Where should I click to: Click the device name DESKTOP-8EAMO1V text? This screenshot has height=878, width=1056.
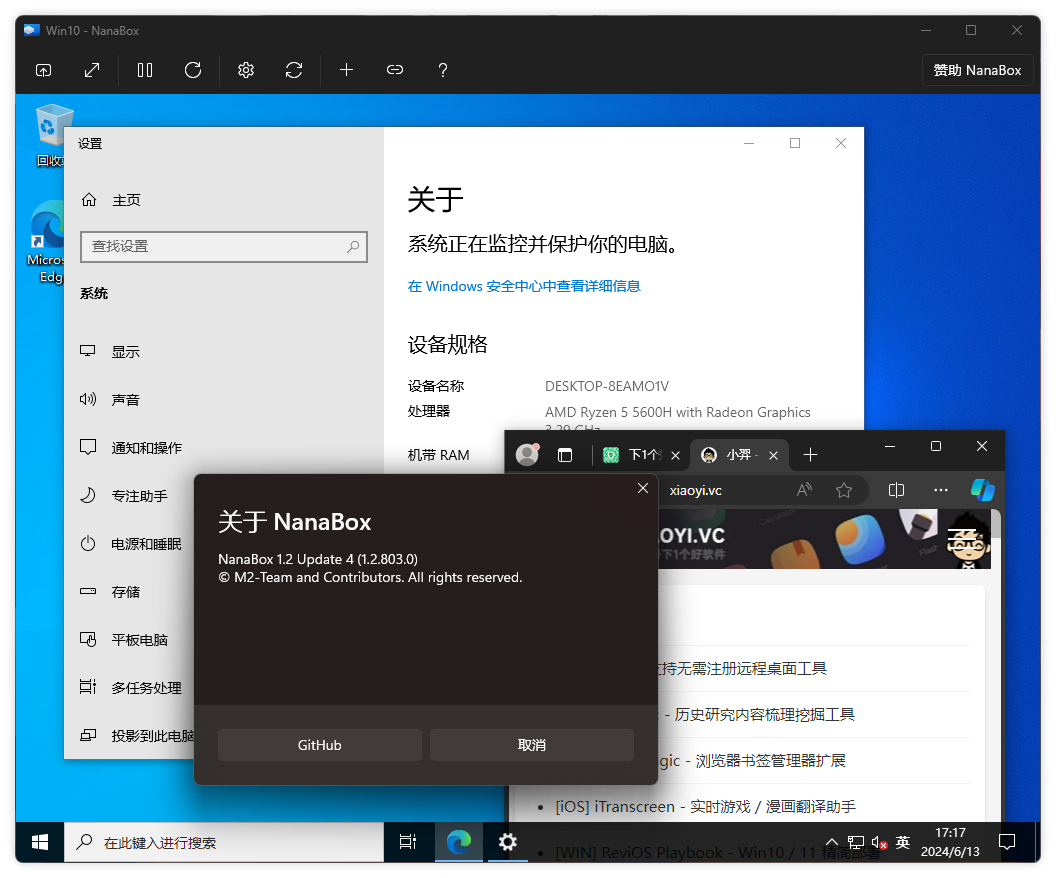point(607,386)
